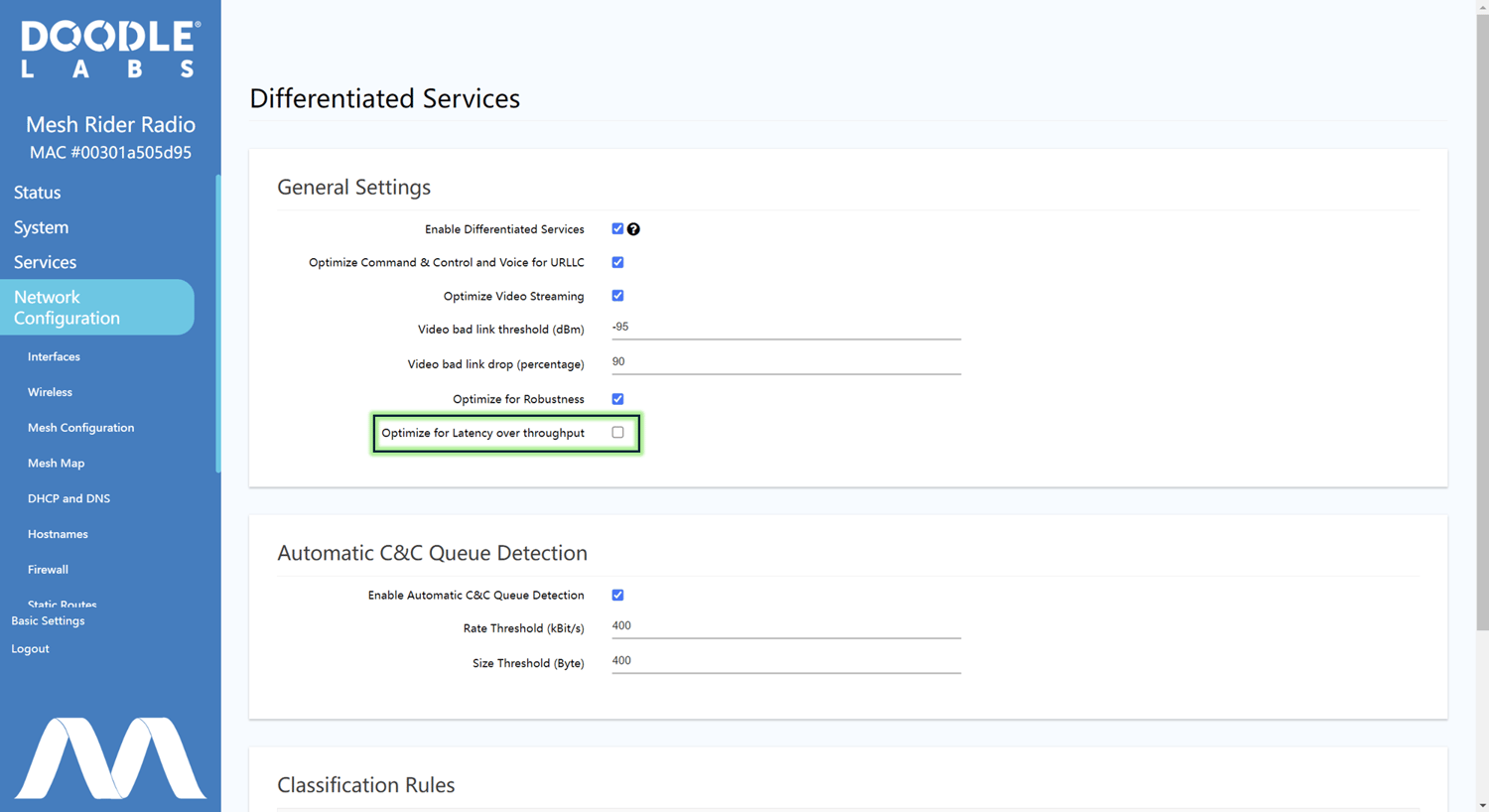This screenshot has width=1489, height=812.
Task: Open Basic Settings from the sidebar
Action: pyautogui.click(x=48, y=620)
